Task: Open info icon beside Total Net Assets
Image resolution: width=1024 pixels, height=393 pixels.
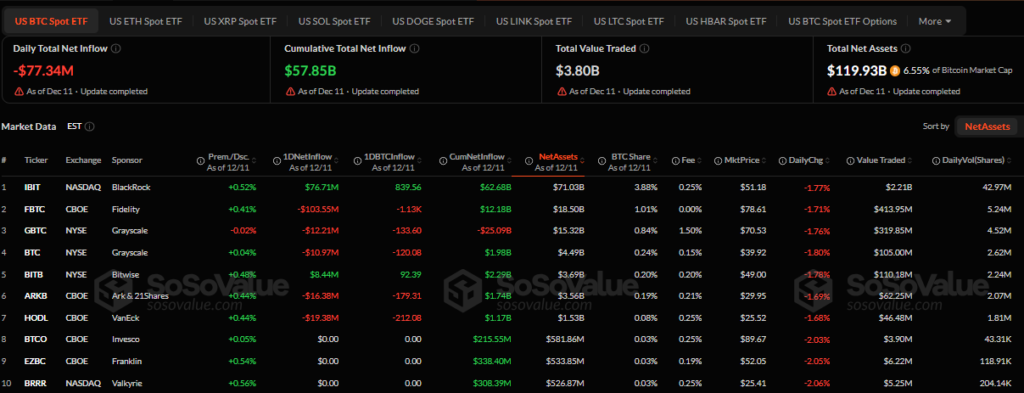Action: (x=906, y=48)
